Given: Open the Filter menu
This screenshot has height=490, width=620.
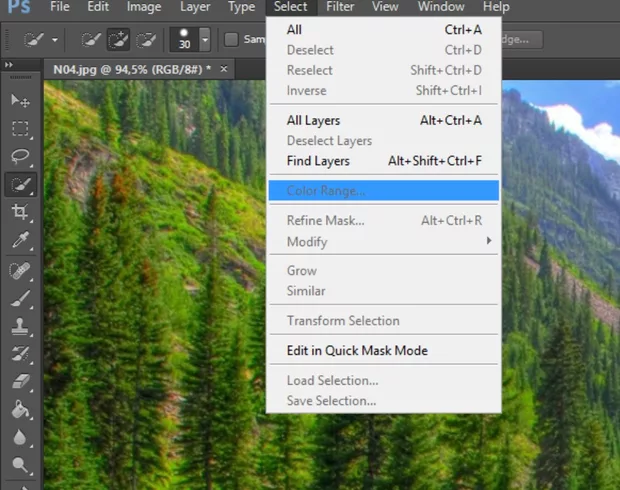Looking at the screenshot, I should coord(340,7).
